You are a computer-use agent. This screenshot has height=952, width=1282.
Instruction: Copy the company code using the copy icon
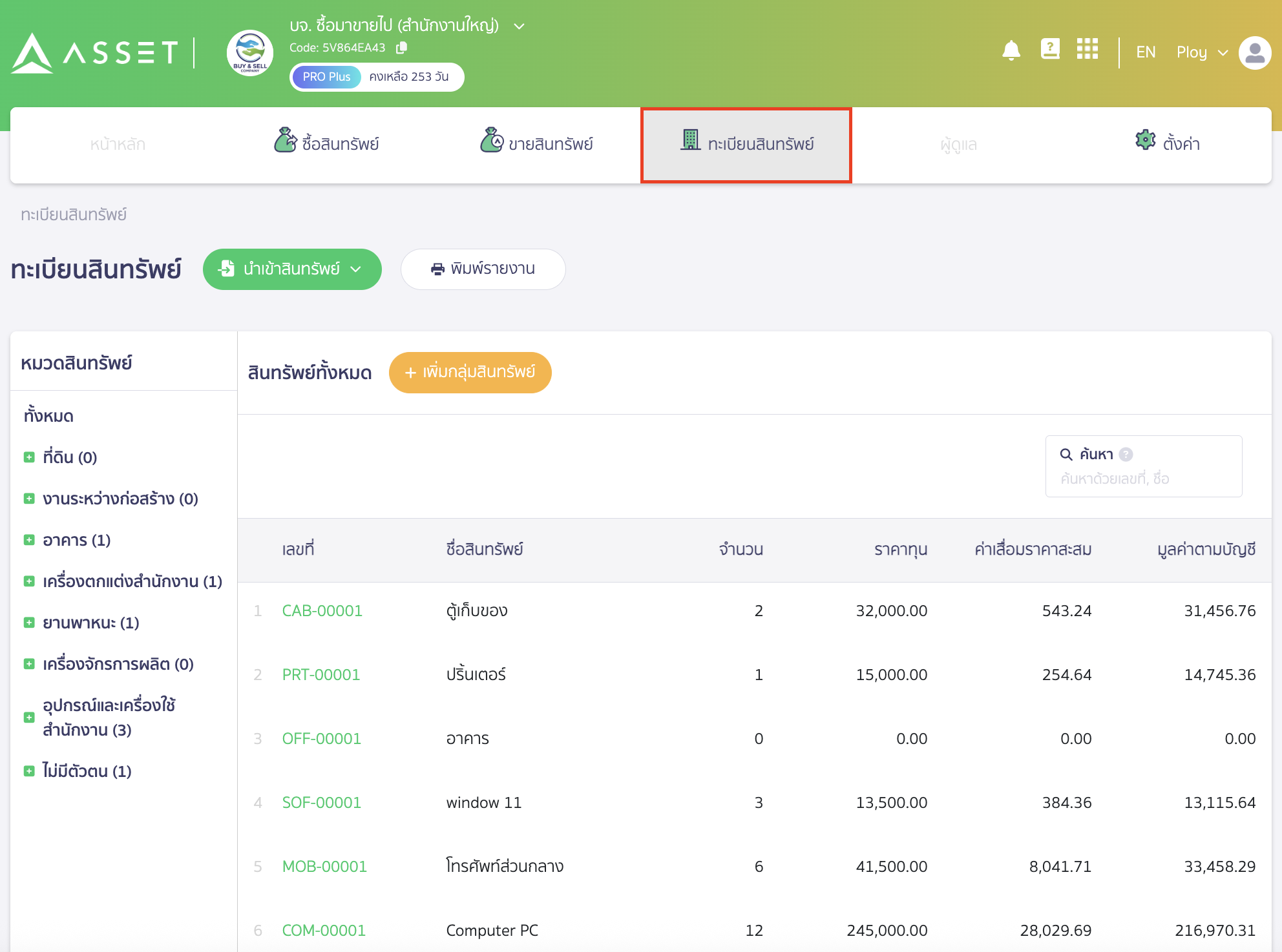coord(403,47)
